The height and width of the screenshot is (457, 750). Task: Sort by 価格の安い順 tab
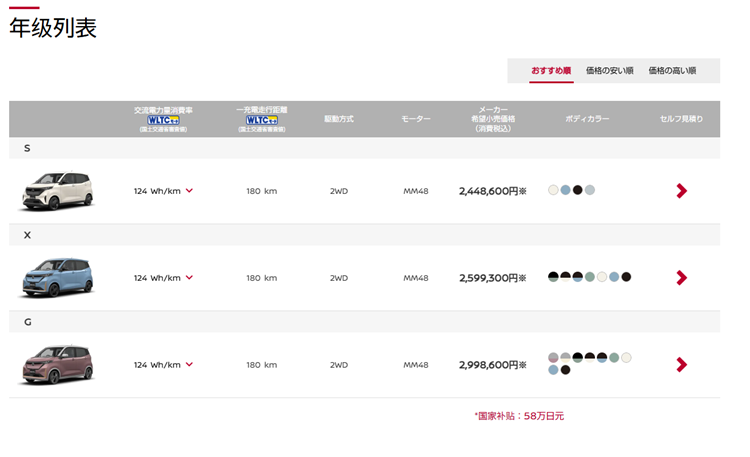click(609, 71)
